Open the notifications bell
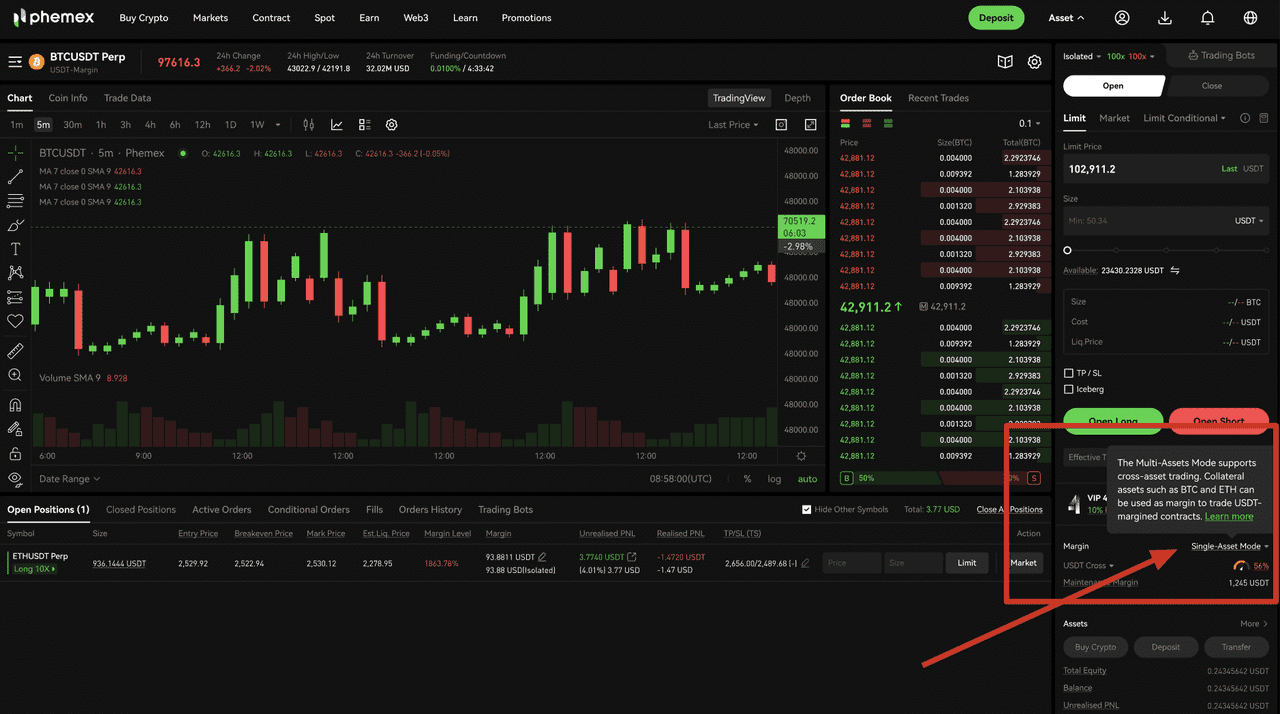1280x714 pixels. pos(1208,18)
